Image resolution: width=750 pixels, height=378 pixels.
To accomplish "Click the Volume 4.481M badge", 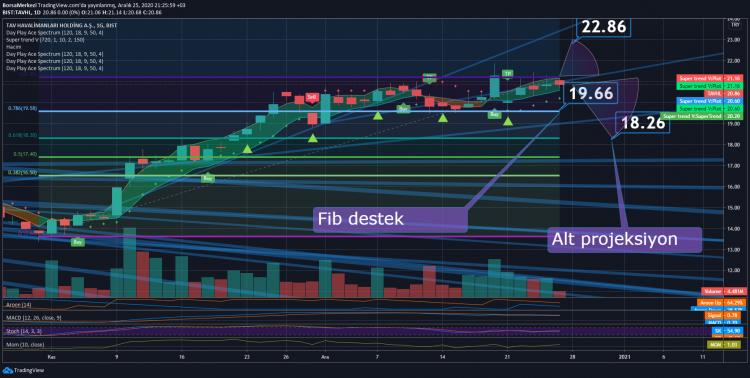I will (x=724, y=291).
